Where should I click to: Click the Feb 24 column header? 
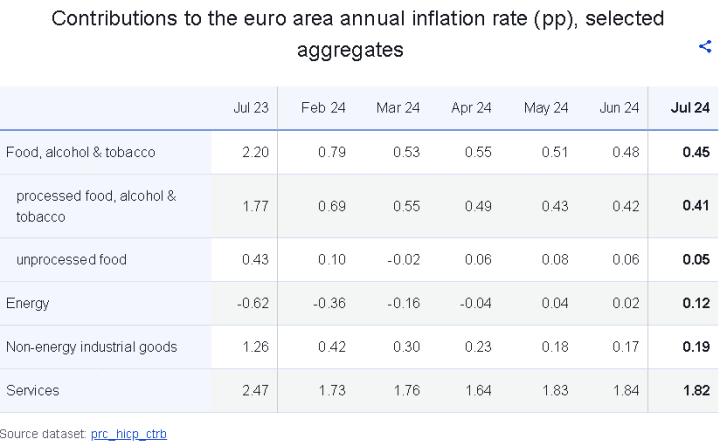323,108
